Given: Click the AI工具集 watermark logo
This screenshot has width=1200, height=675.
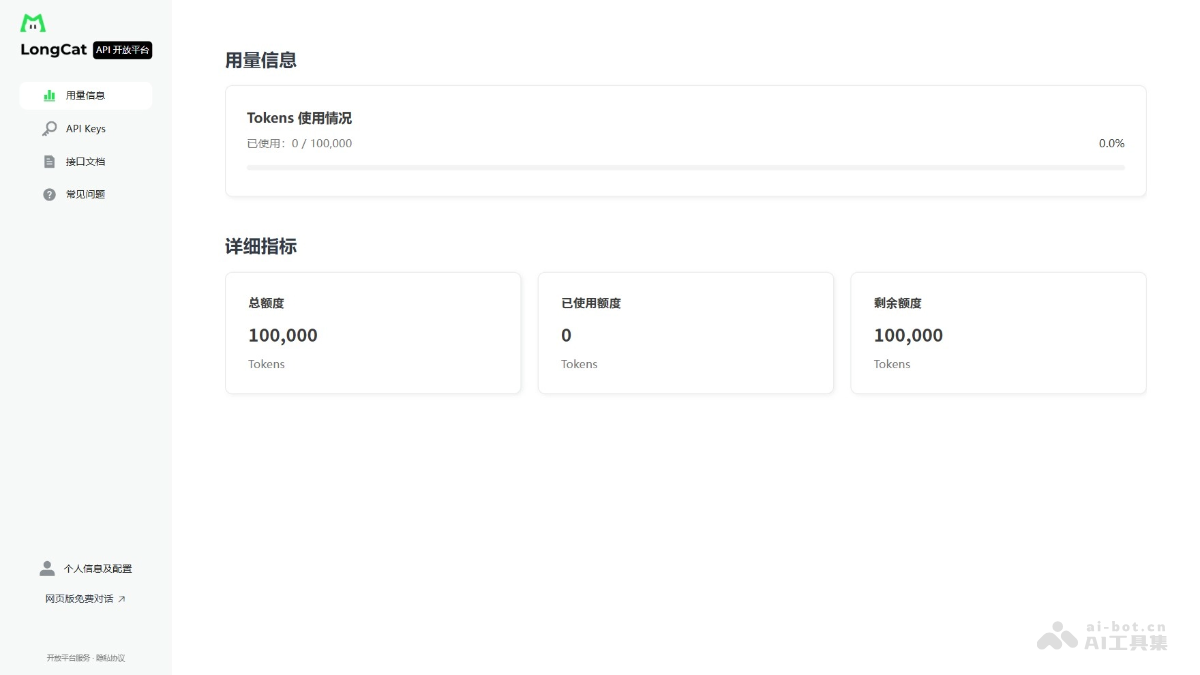Looking at the screenshot, I should 1101,636.
